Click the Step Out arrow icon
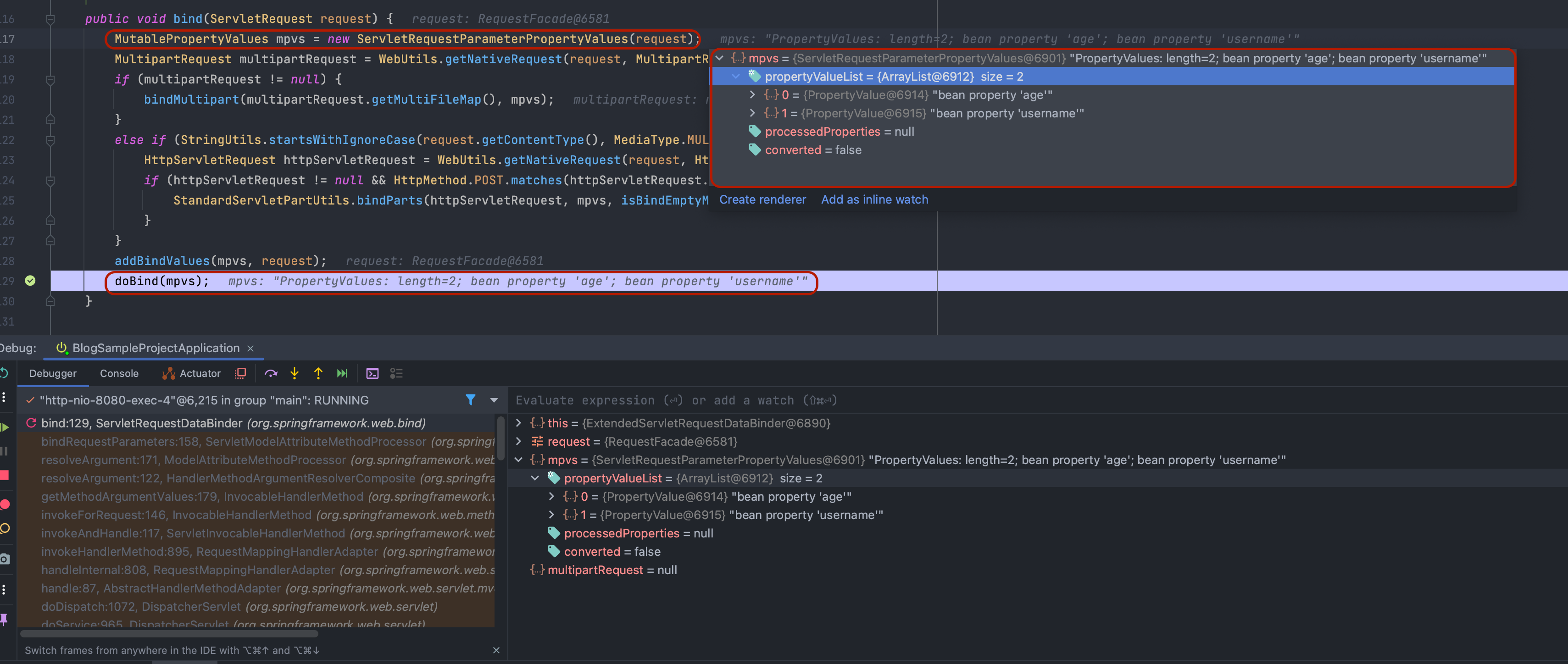1568x664 pixels. [x=318, y=373]
